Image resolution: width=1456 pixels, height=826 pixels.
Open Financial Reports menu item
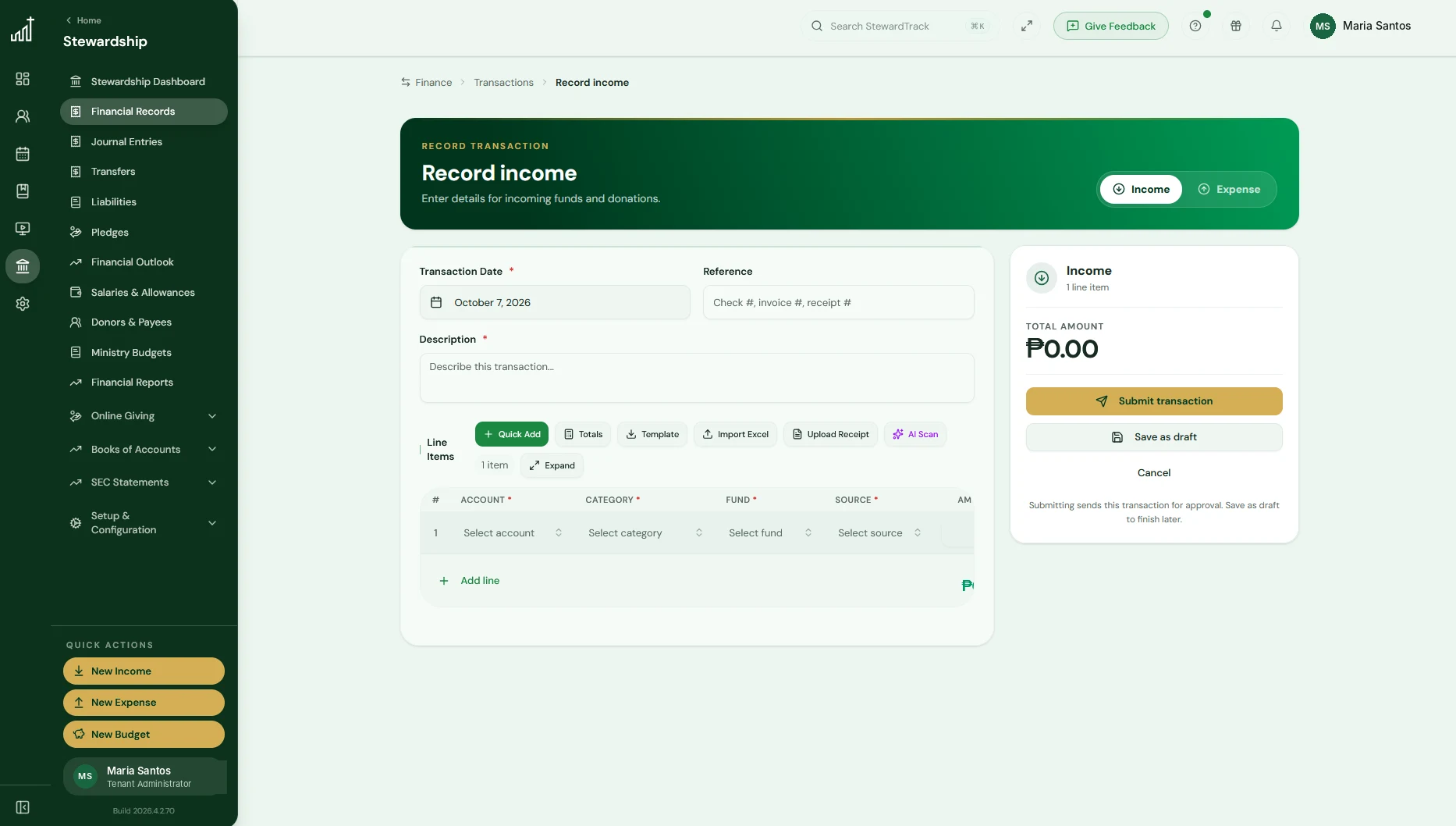coord(144,383)
